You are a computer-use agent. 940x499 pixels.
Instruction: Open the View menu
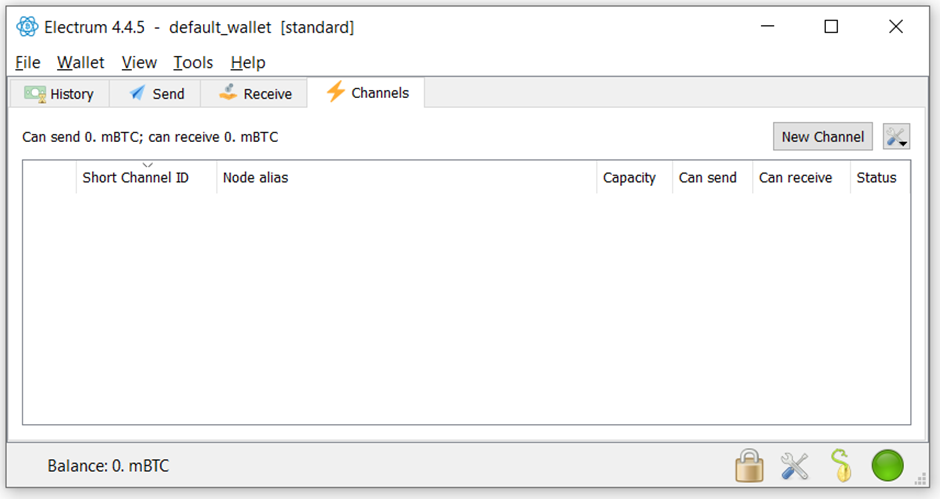click(139, 62)
